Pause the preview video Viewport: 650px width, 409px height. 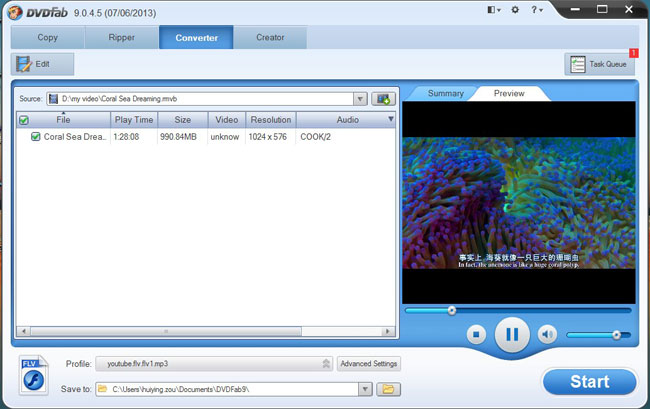[x=512, y=334]
